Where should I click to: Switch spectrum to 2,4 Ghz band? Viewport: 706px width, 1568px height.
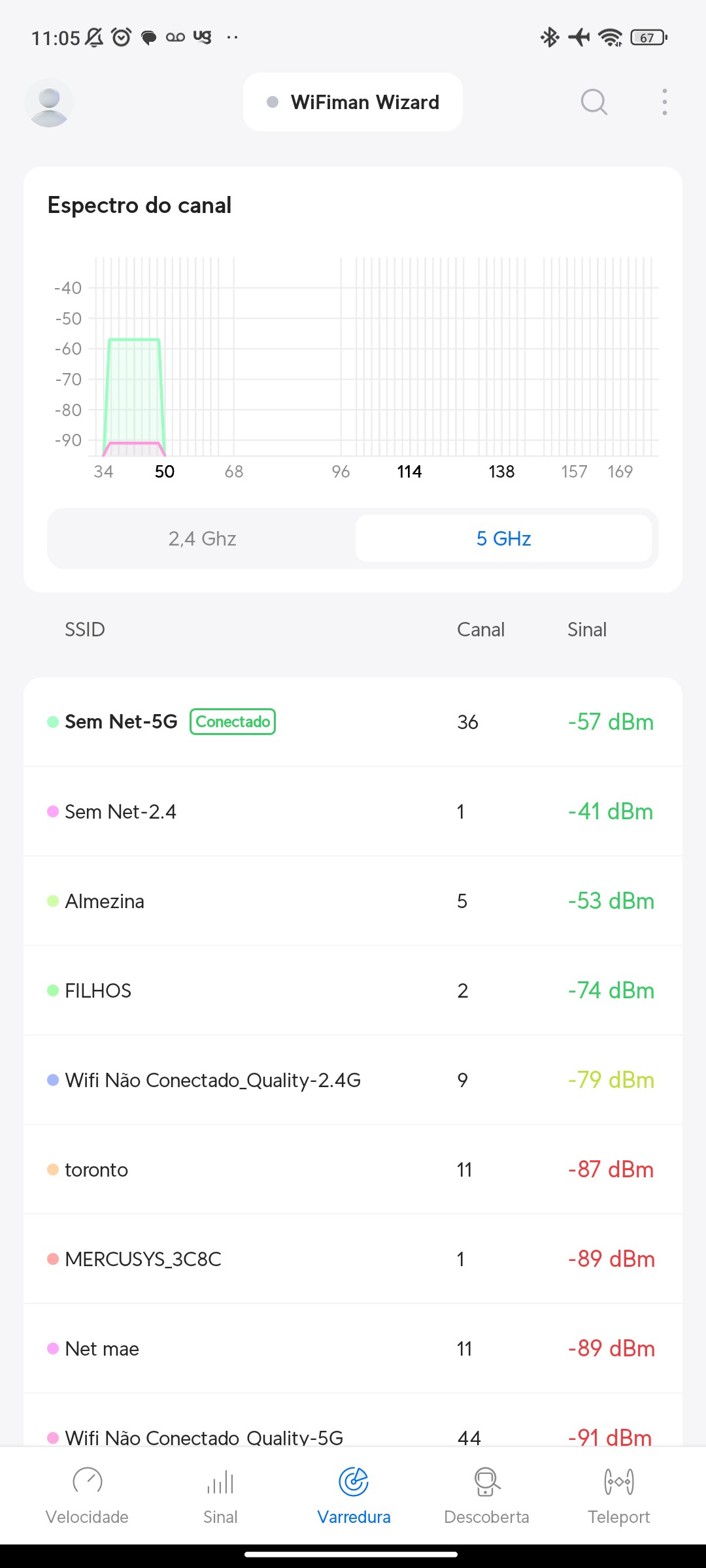(202, 538)
